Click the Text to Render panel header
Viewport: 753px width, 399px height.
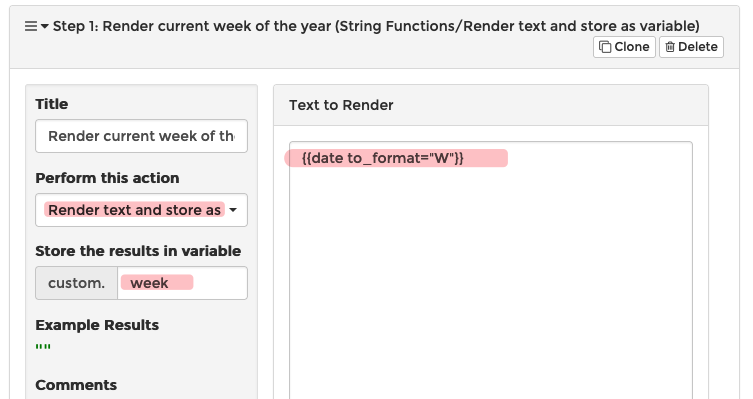coord(491,105)
